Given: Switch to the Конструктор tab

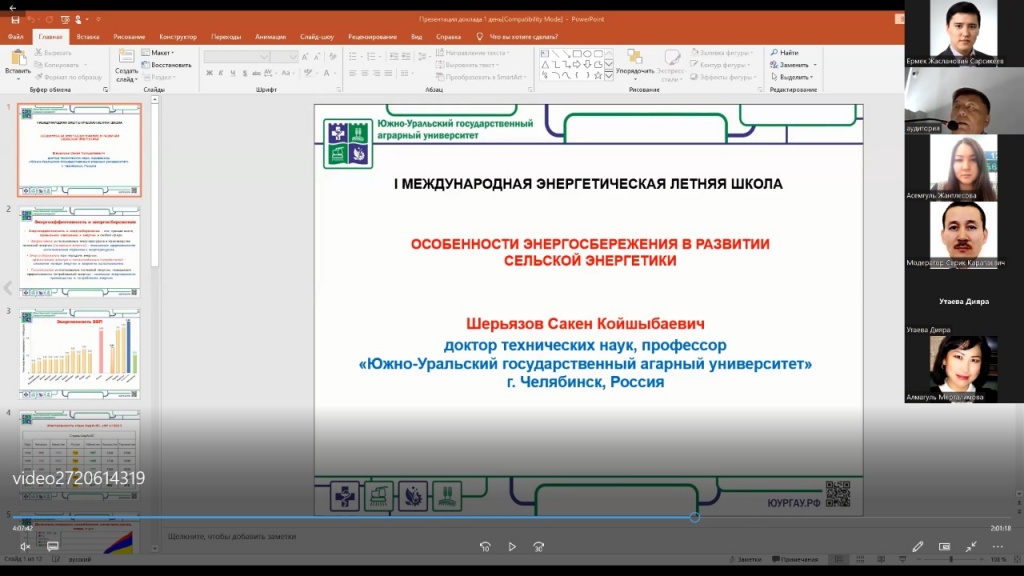Looking at the screenshot, I should [178, 37].
